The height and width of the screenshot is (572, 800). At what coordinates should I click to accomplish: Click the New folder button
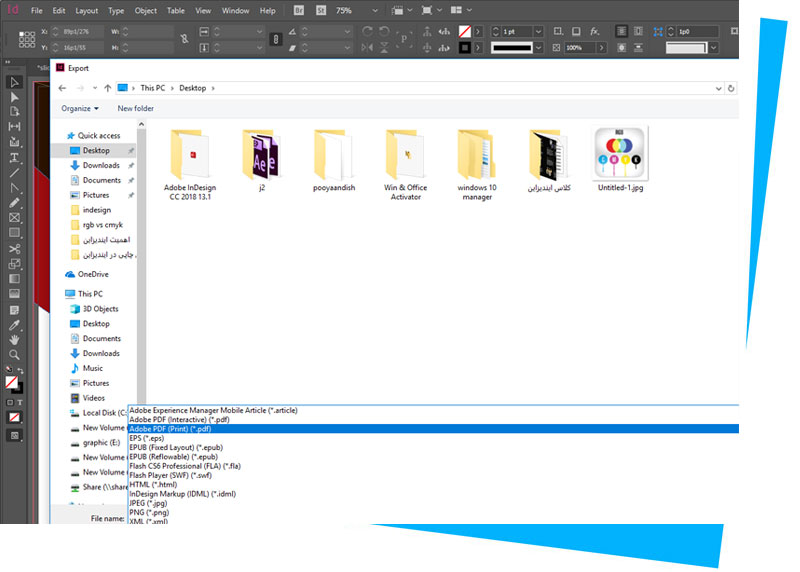click(136, 108)
